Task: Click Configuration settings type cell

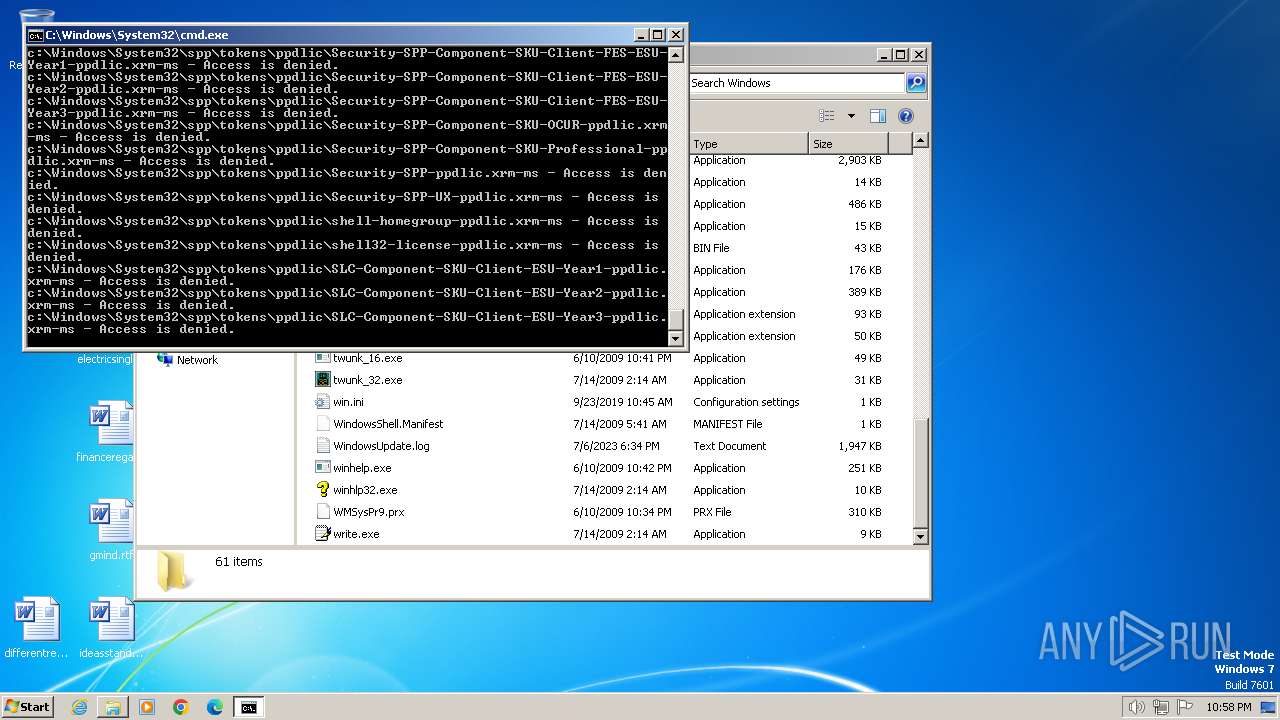Action: (746, 402)
